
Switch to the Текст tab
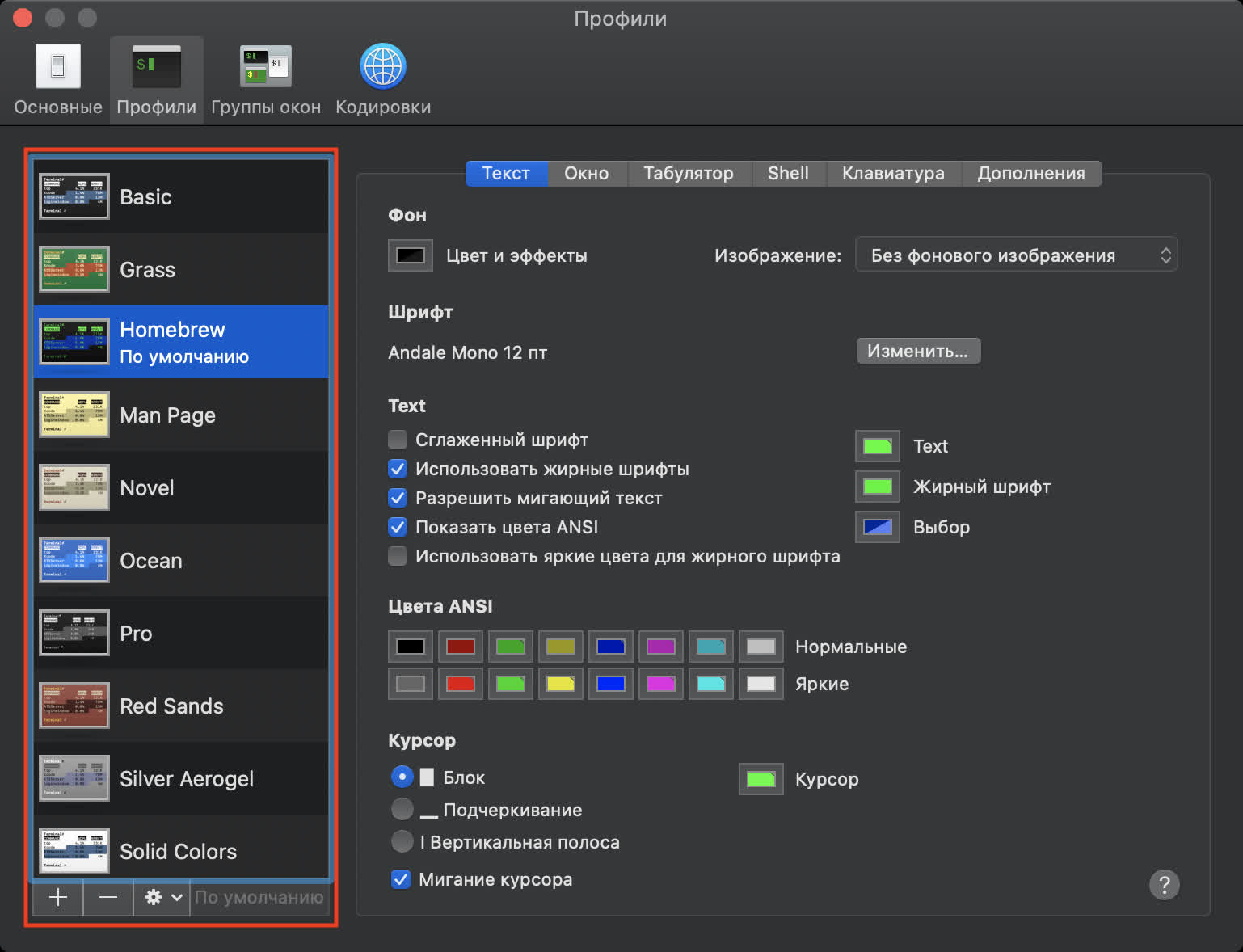tap(506, 173)
